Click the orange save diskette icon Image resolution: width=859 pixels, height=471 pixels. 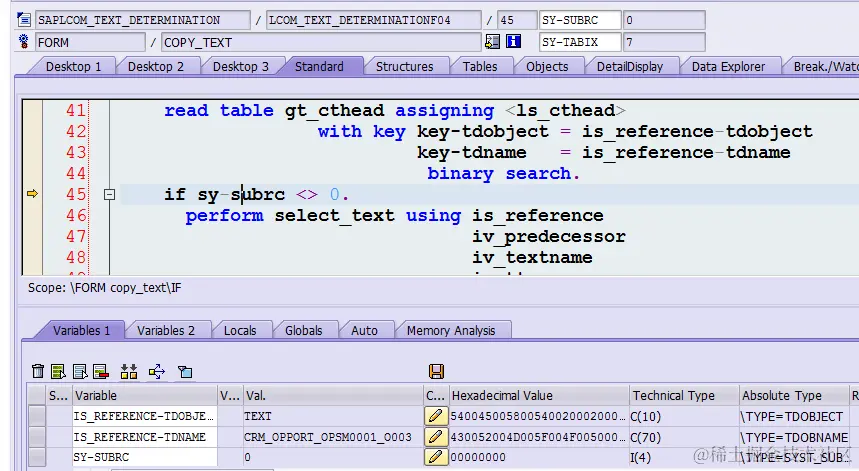[436, 371]
